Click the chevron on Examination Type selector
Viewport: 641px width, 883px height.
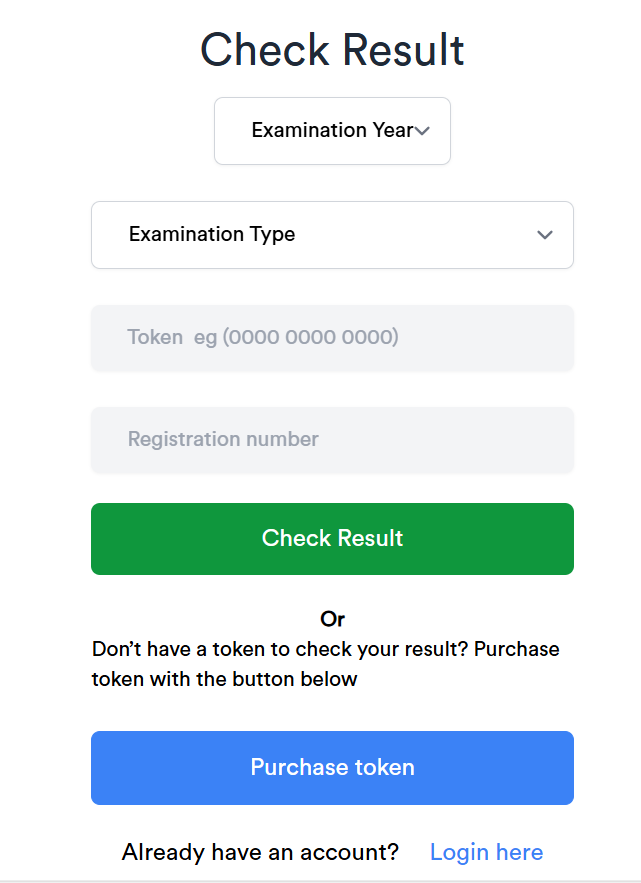(x=545, y=235)
